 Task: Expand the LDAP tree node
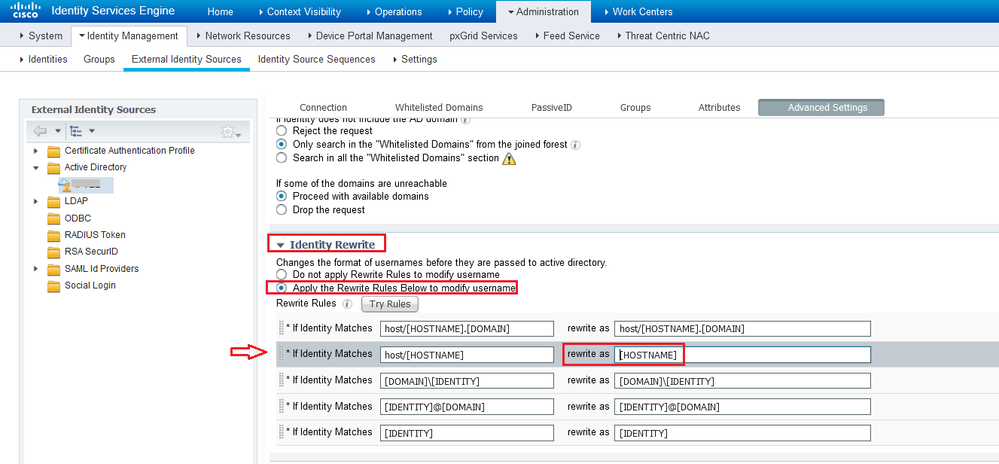(x=36, y=202)
